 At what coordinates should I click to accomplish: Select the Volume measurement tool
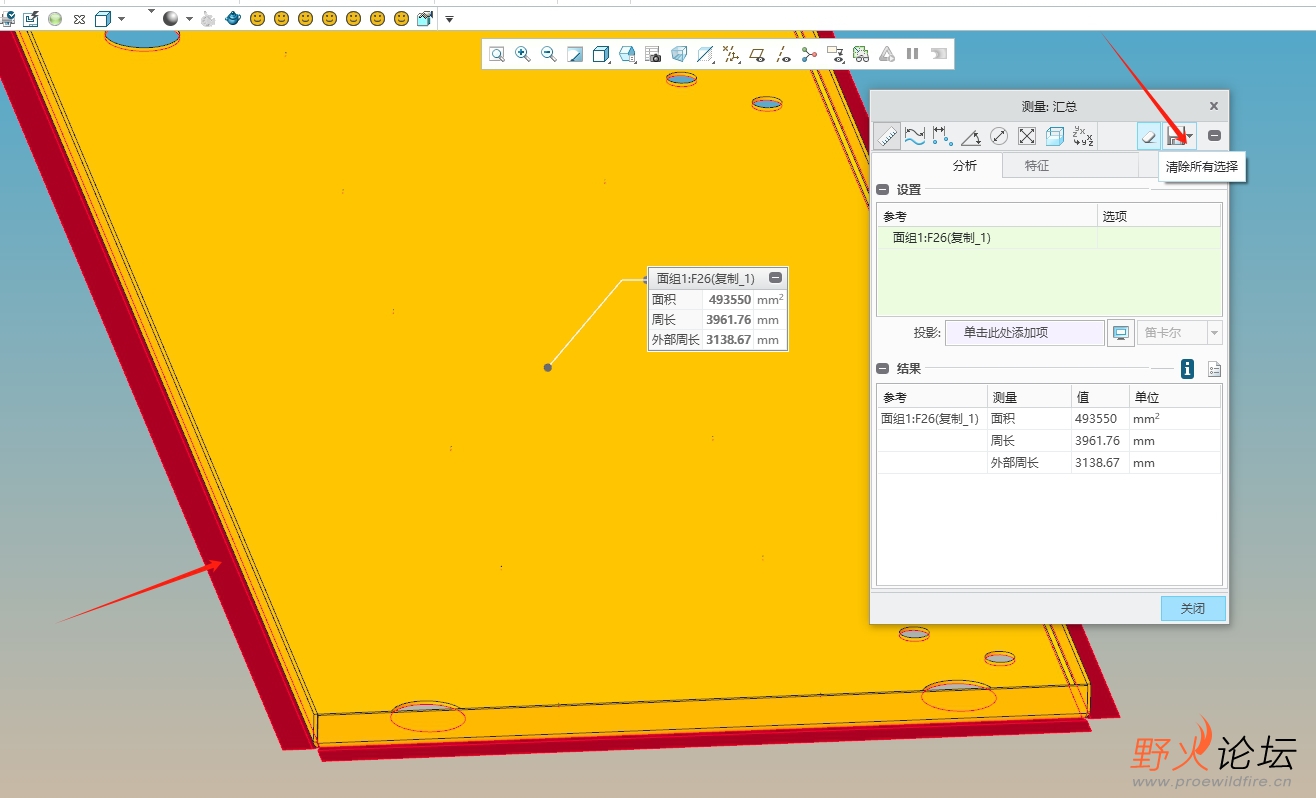(x=1054, y=136)
